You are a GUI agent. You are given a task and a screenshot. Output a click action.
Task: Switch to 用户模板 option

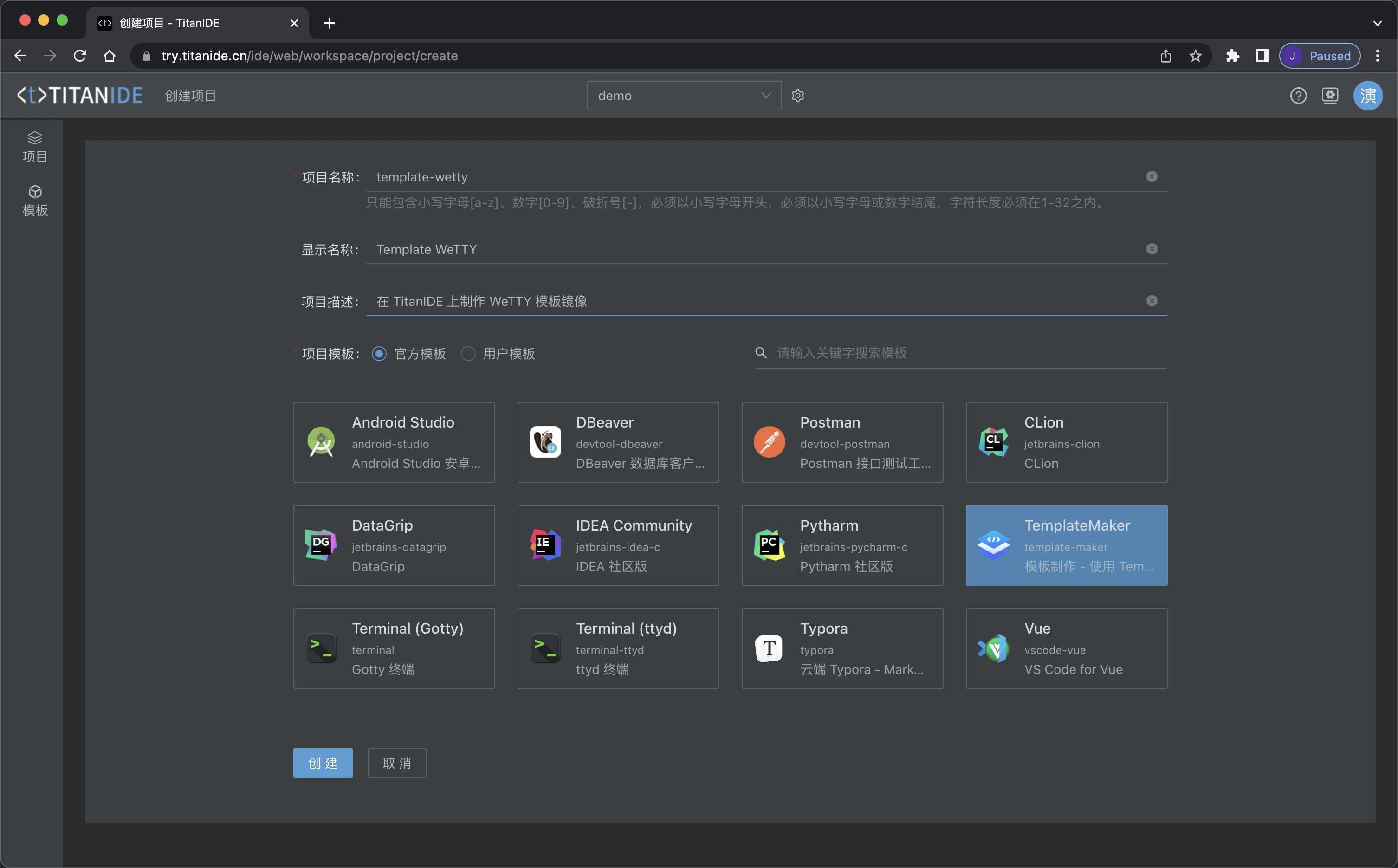(x=468, y=354)
